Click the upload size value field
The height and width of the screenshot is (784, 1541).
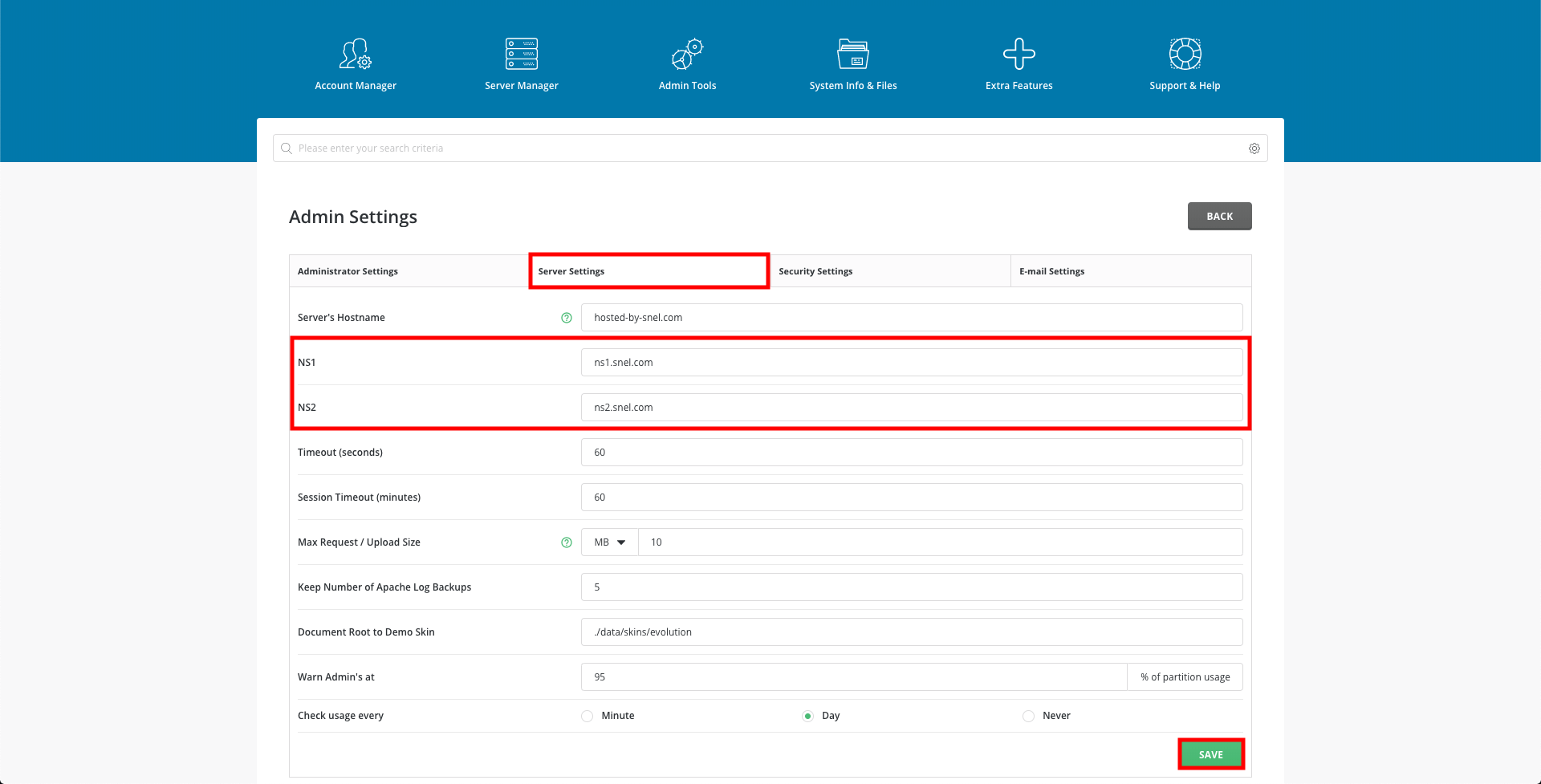[x=941, y=542]
